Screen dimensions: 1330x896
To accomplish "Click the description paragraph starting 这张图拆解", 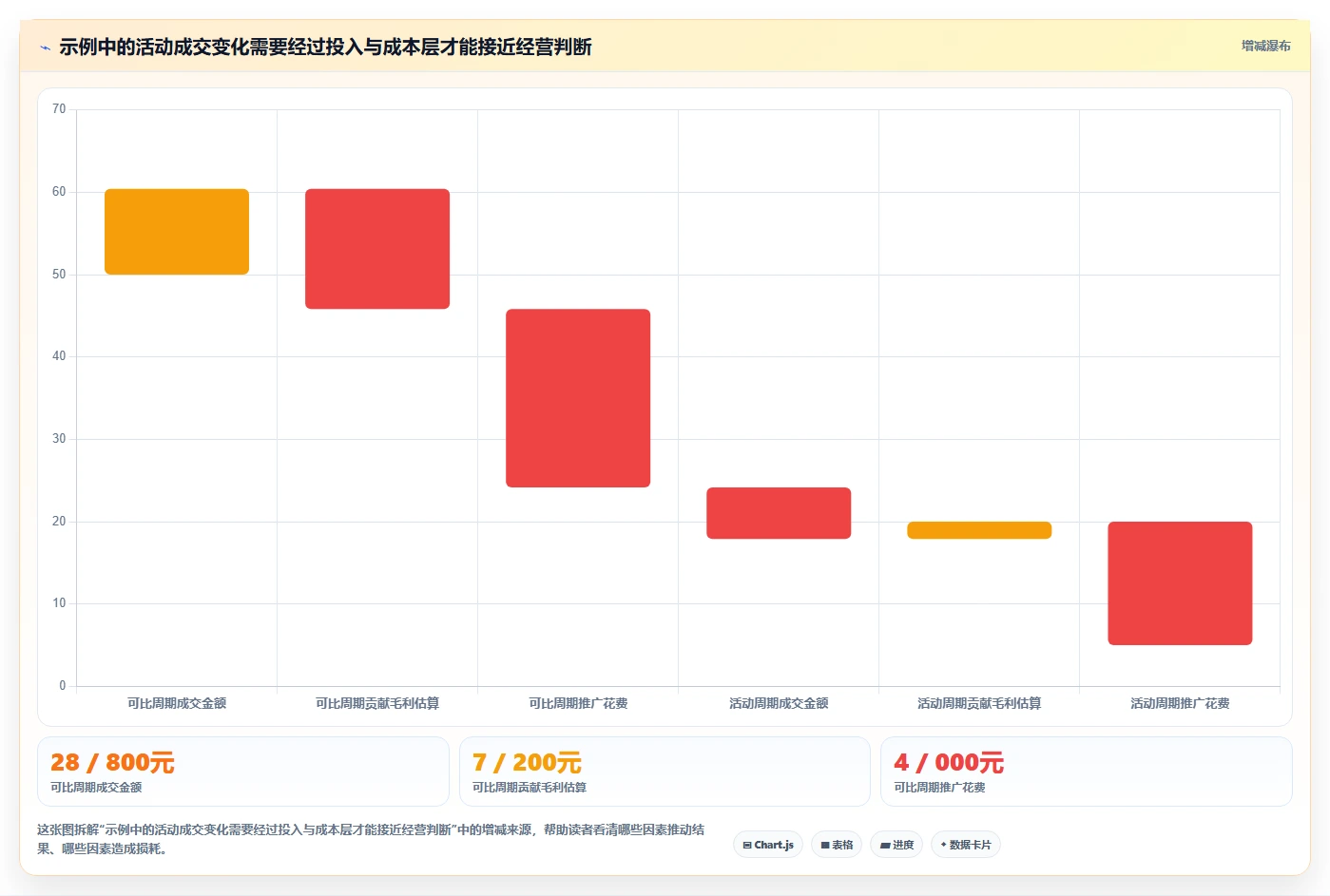I will (x=371, y=839).
